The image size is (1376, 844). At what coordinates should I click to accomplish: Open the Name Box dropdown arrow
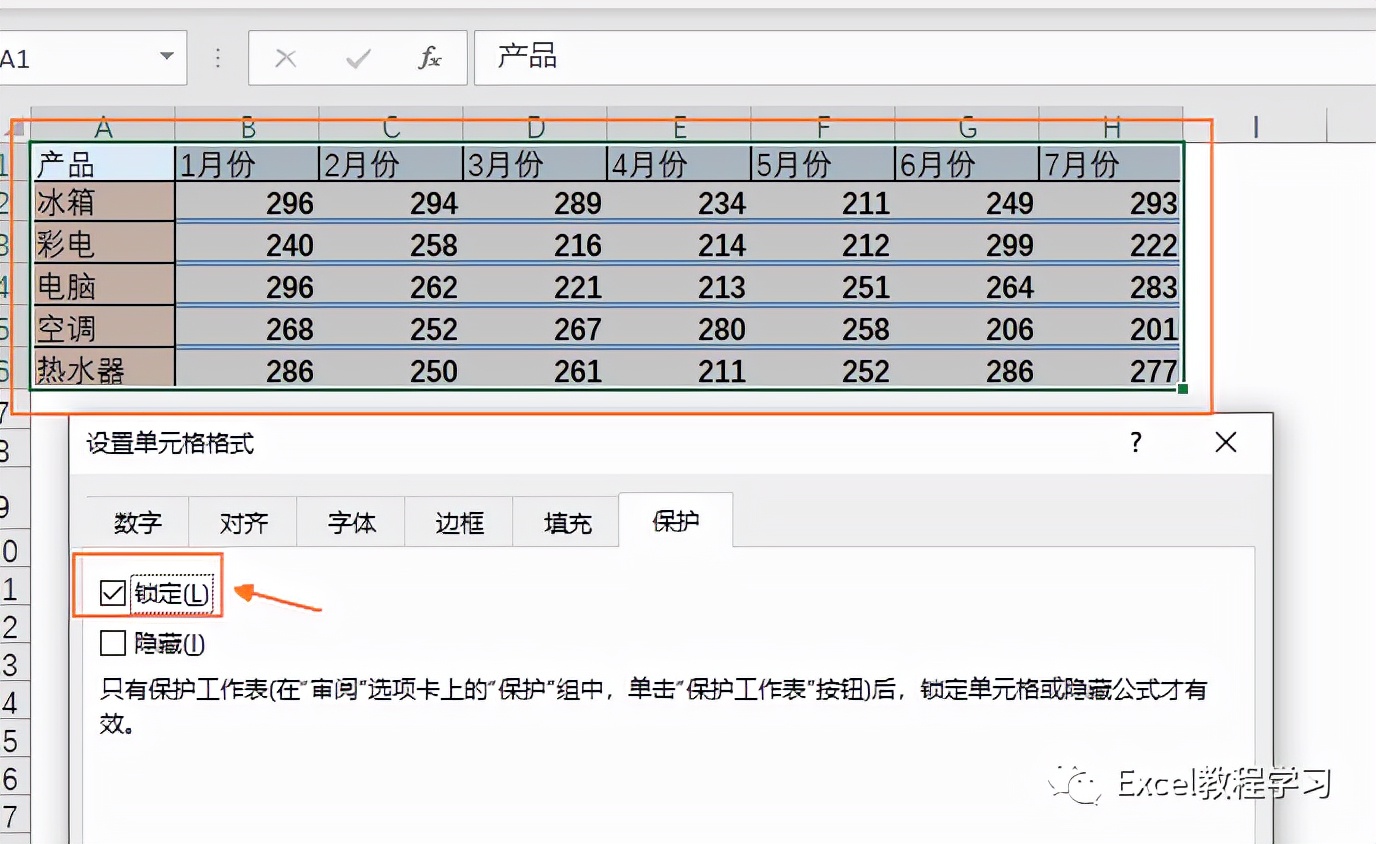pyautogui.click(x=168, y=57)
